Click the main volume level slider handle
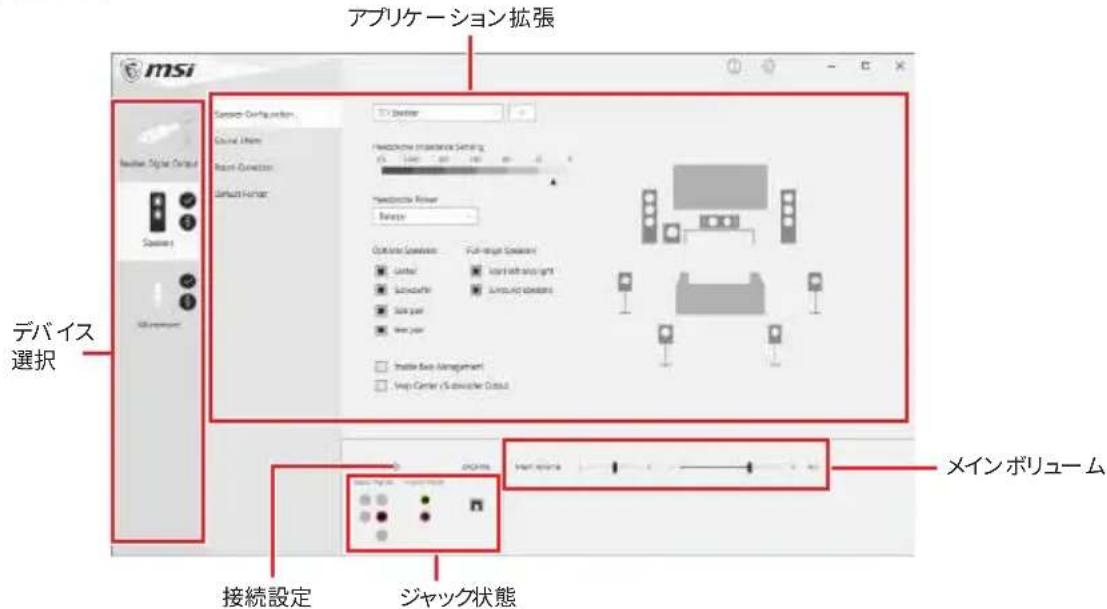 pos(750,466)
